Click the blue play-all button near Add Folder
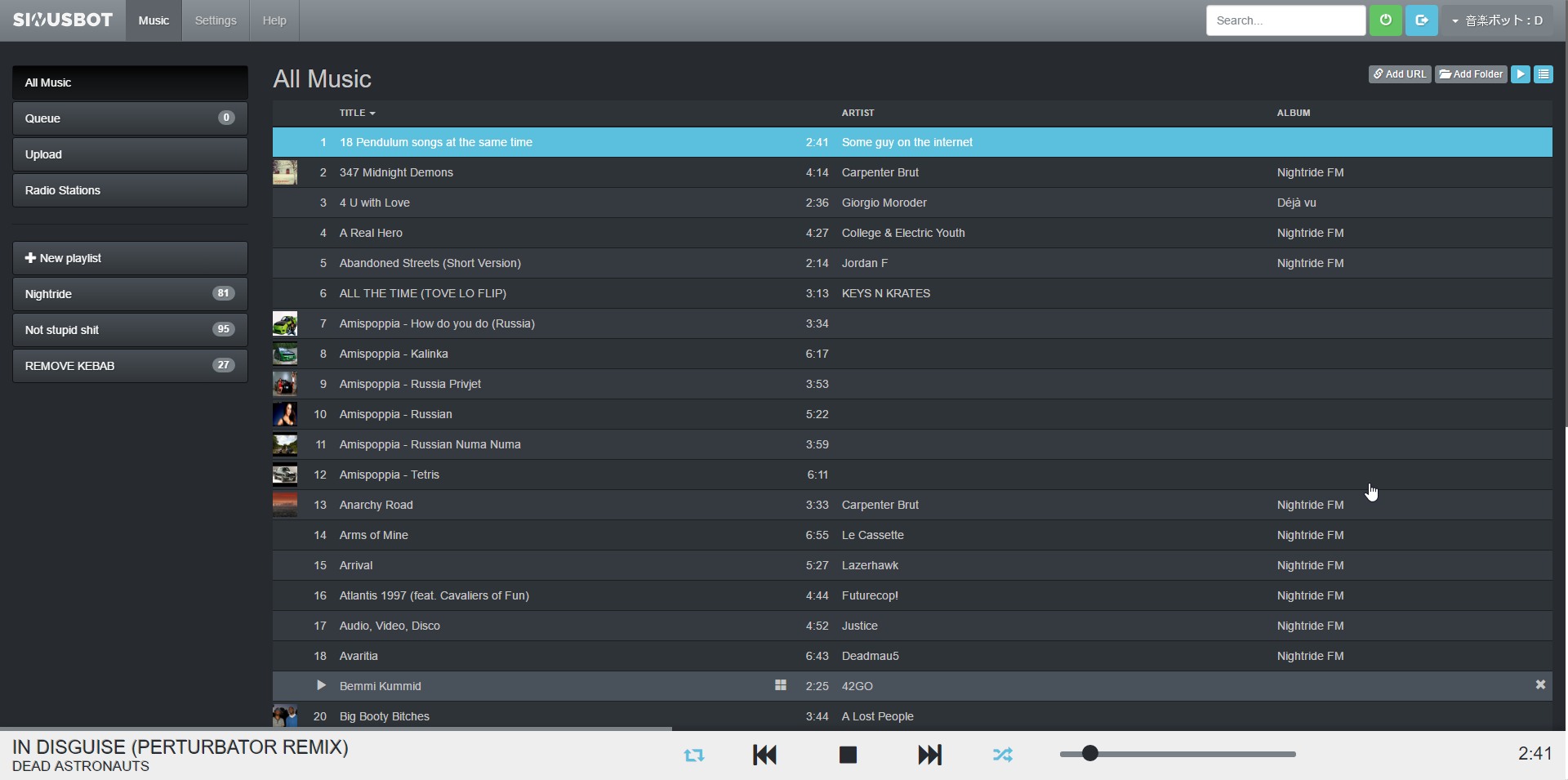The height and width of the screenshot is (780, 1568). click(x=1521, y=74)
